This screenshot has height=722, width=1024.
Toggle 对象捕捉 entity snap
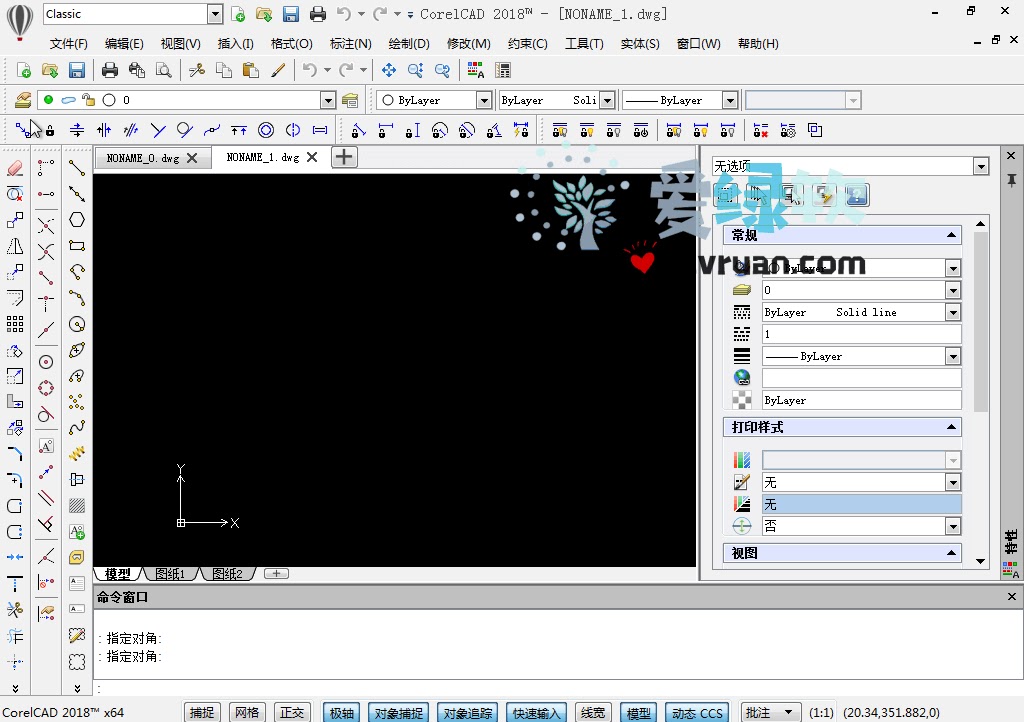398,713
